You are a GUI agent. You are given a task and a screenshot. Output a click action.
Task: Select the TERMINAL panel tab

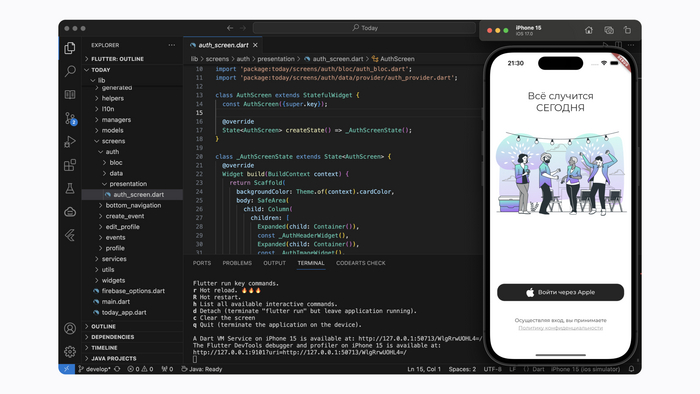(x=311, y=263)
